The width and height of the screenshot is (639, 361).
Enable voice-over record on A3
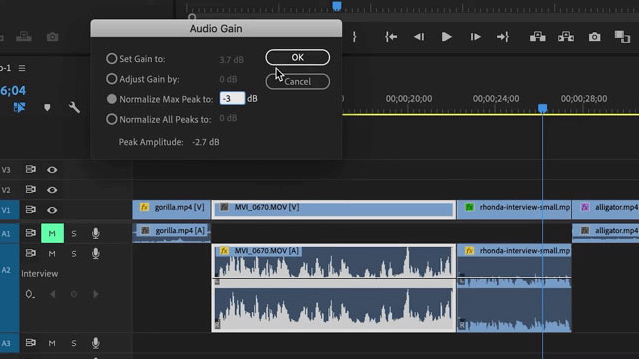coord(95,343)
